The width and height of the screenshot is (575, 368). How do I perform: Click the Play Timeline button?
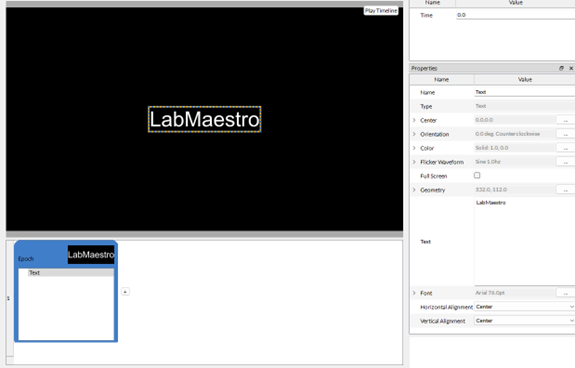coord(381,11)
